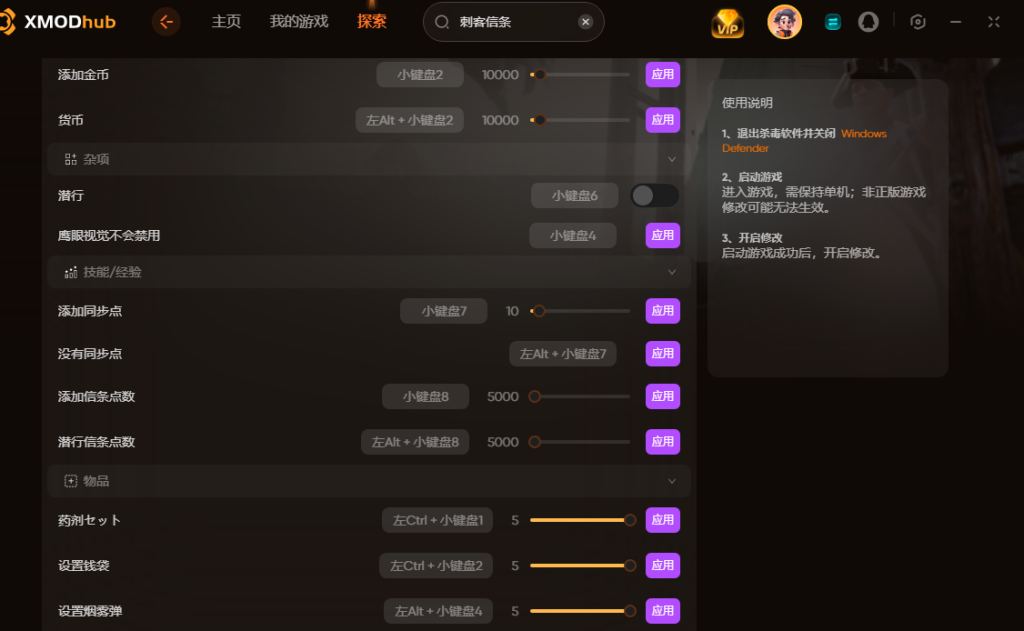This screenshot has width=1024, height=631.
Task: Click the teal list icon in header
Action: [x=833, y=22]
